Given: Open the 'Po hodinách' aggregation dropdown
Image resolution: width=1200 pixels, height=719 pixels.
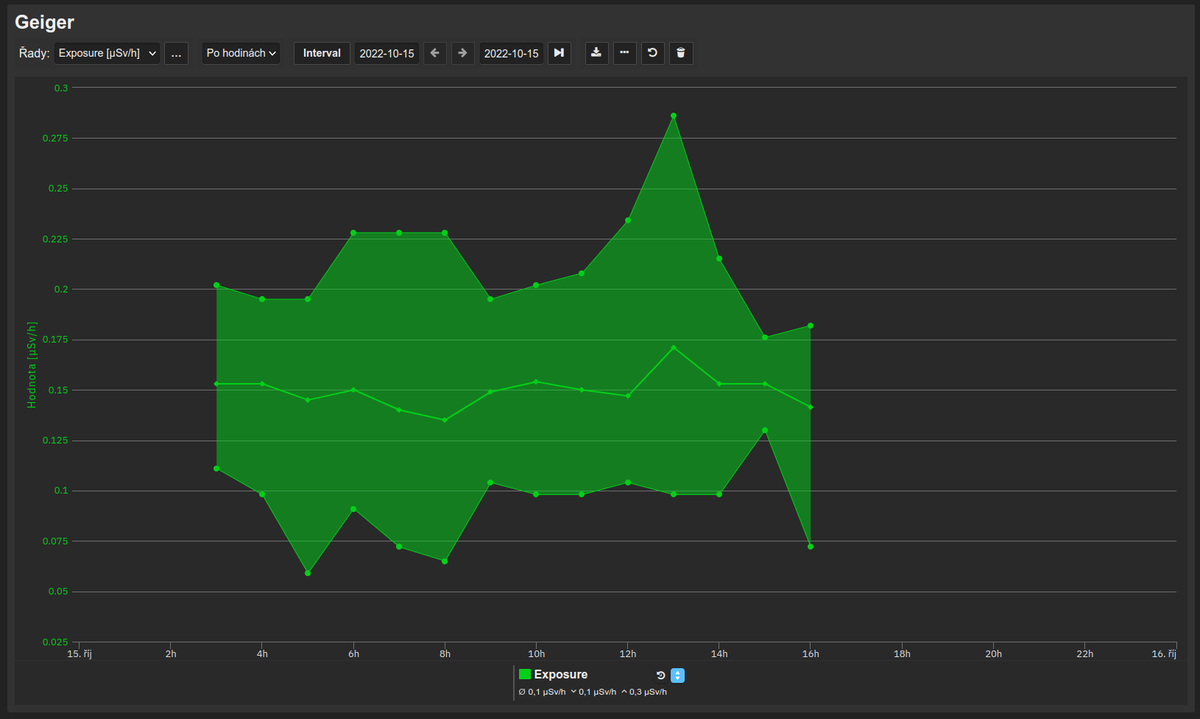Looking at the screenshot, I should click(x=241, y=53).
